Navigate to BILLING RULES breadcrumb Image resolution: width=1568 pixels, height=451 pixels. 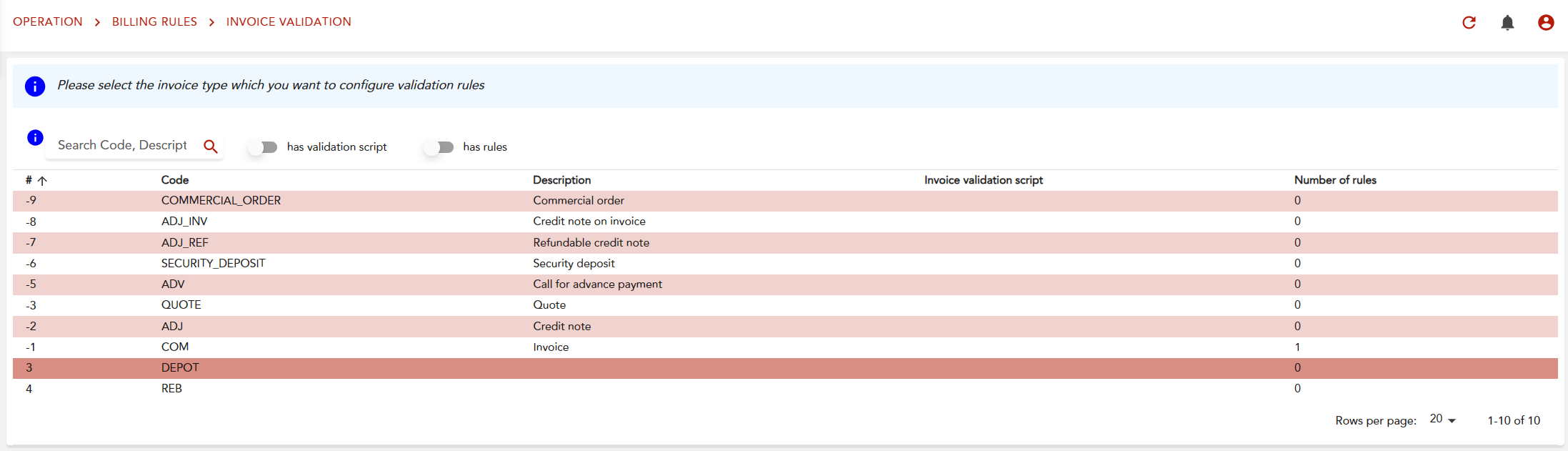154,21
